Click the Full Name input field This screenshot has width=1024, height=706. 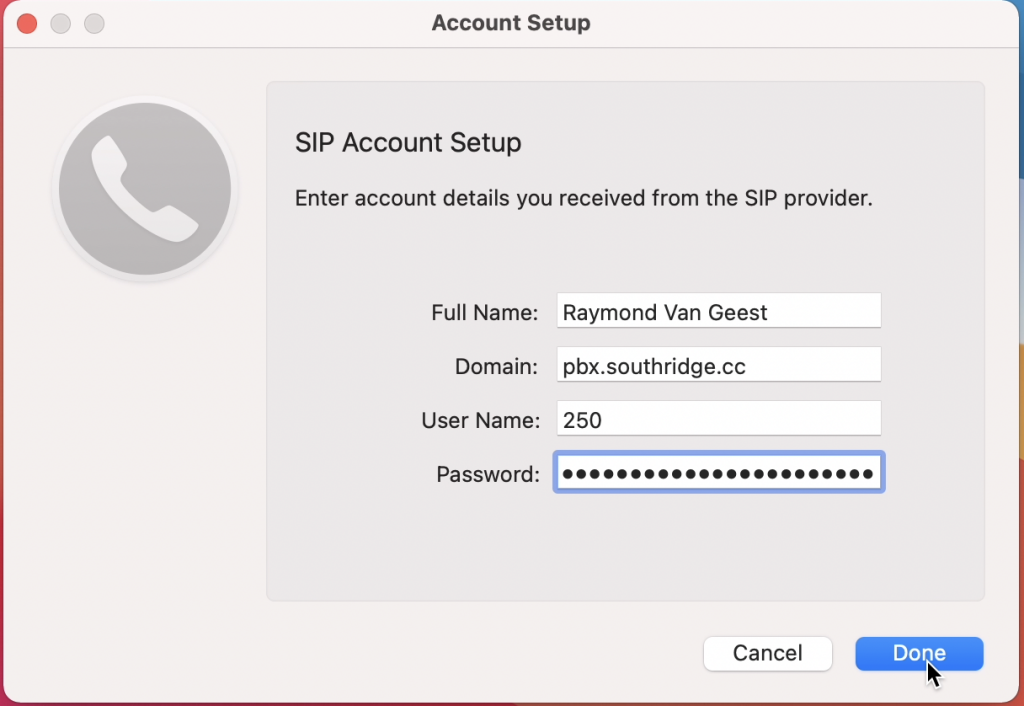[x=718, y=312]
